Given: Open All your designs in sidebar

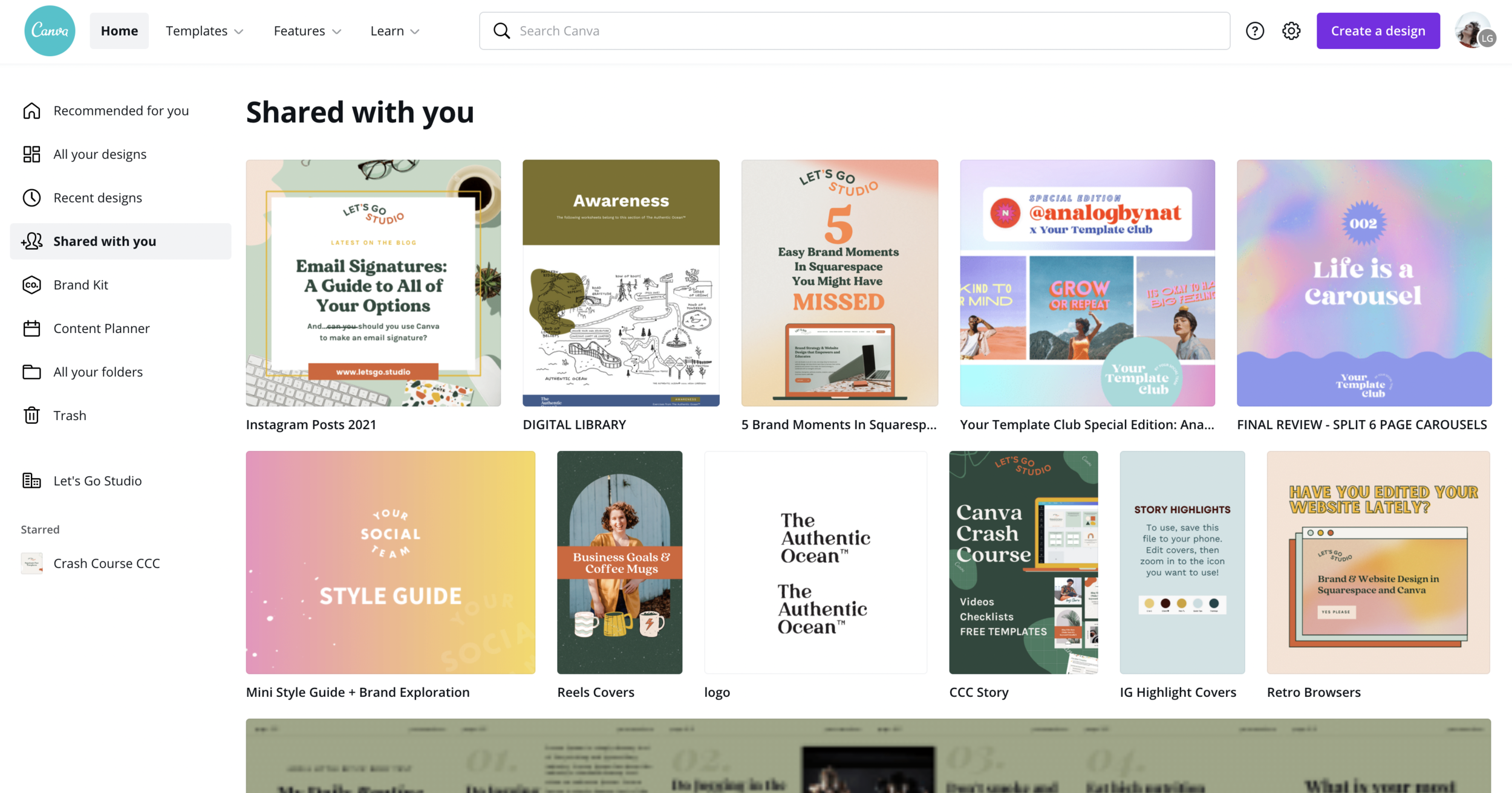Looking at the screenshot, I should [100, 154].
